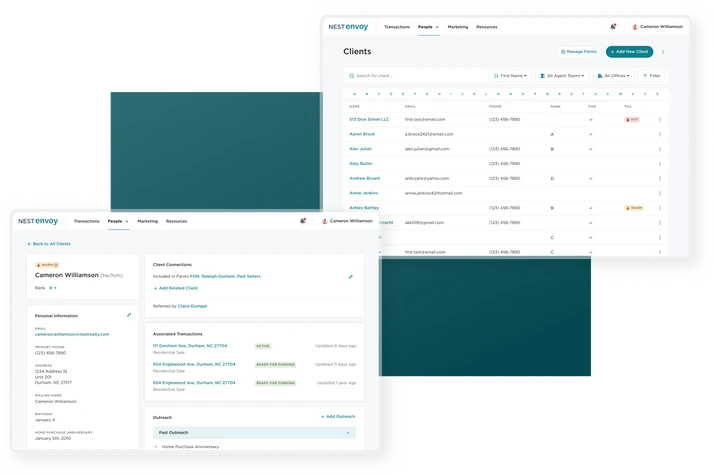Click HOT tag on 513 Dice Street LLC row
The image size is (714, 475).
pyautogui.click(x=632, y=119)
